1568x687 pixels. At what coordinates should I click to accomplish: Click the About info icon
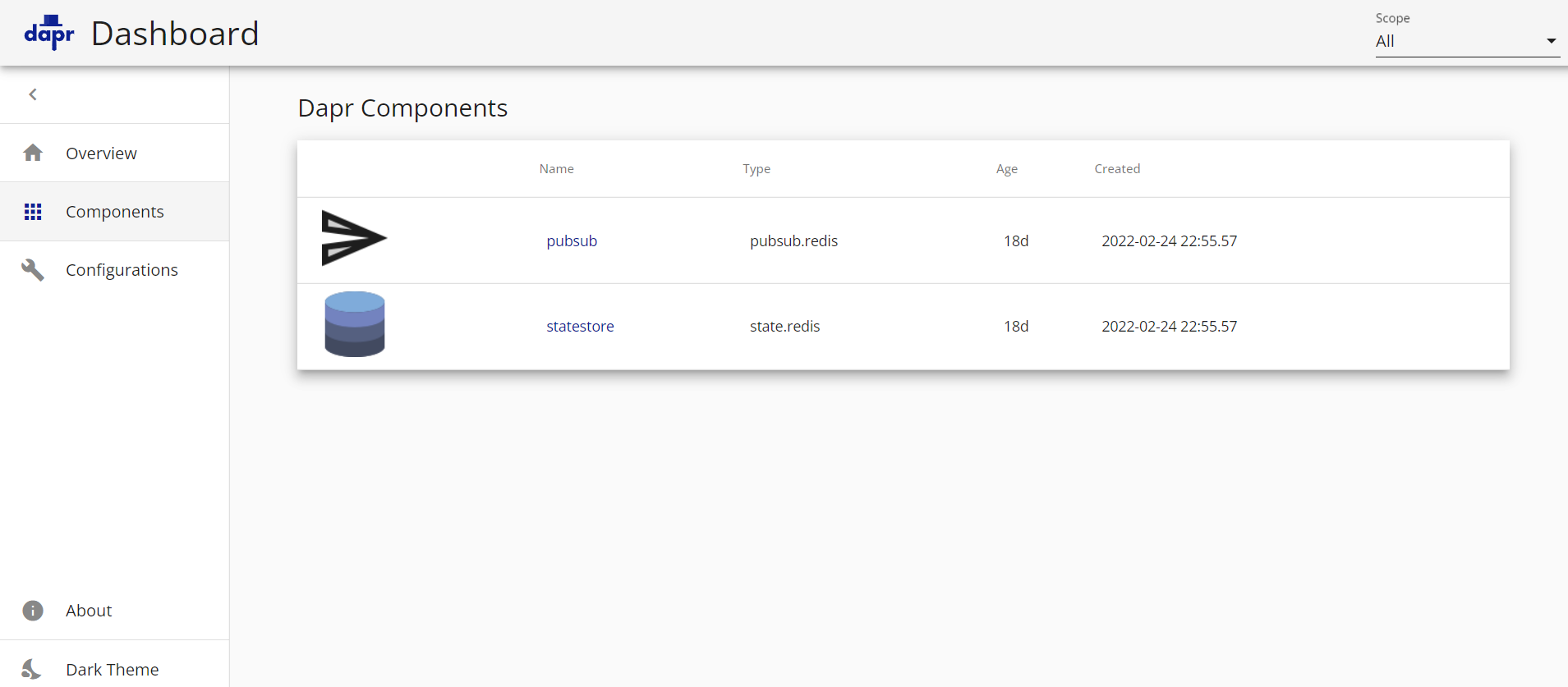[33, 611]
